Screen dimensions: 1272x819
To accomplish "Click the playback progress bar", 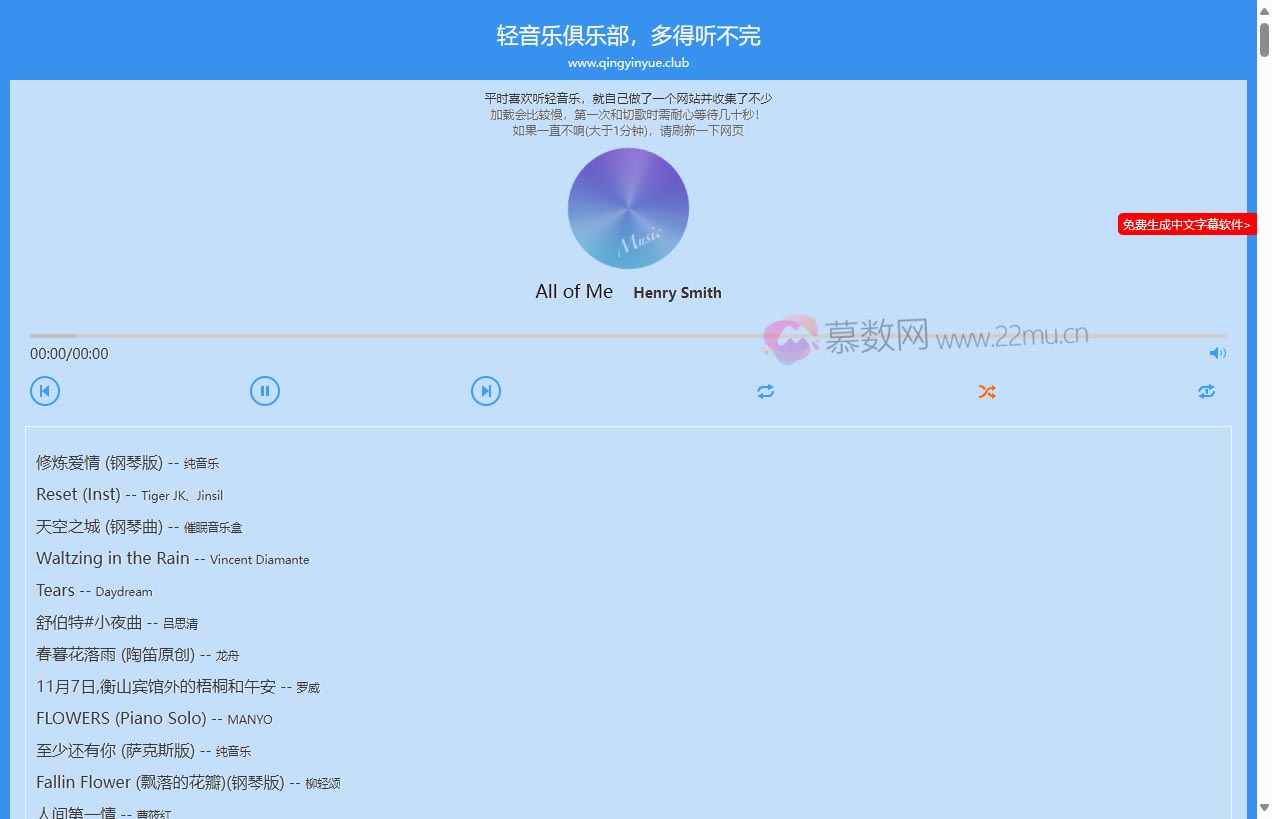I will 628,336.
